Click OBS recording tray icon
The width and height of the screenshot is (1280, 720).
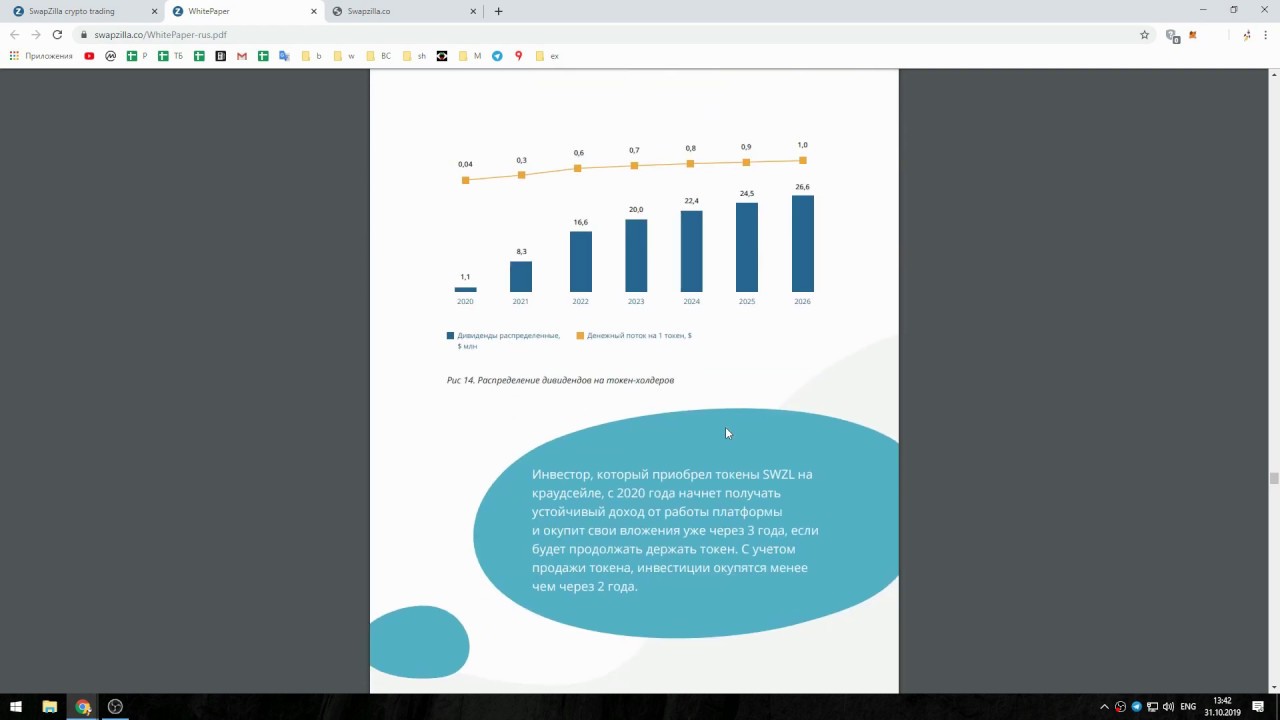(x=1120, y=707)
